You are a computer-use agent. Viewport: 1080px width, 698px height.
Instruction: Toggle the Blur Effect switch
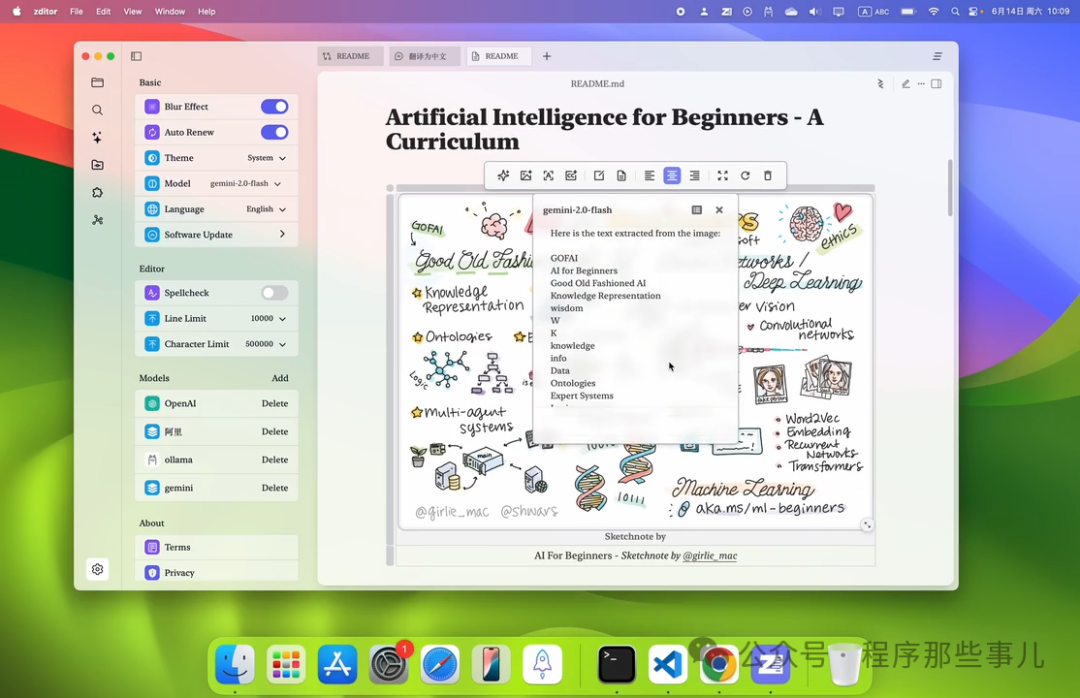click(274, 107)
